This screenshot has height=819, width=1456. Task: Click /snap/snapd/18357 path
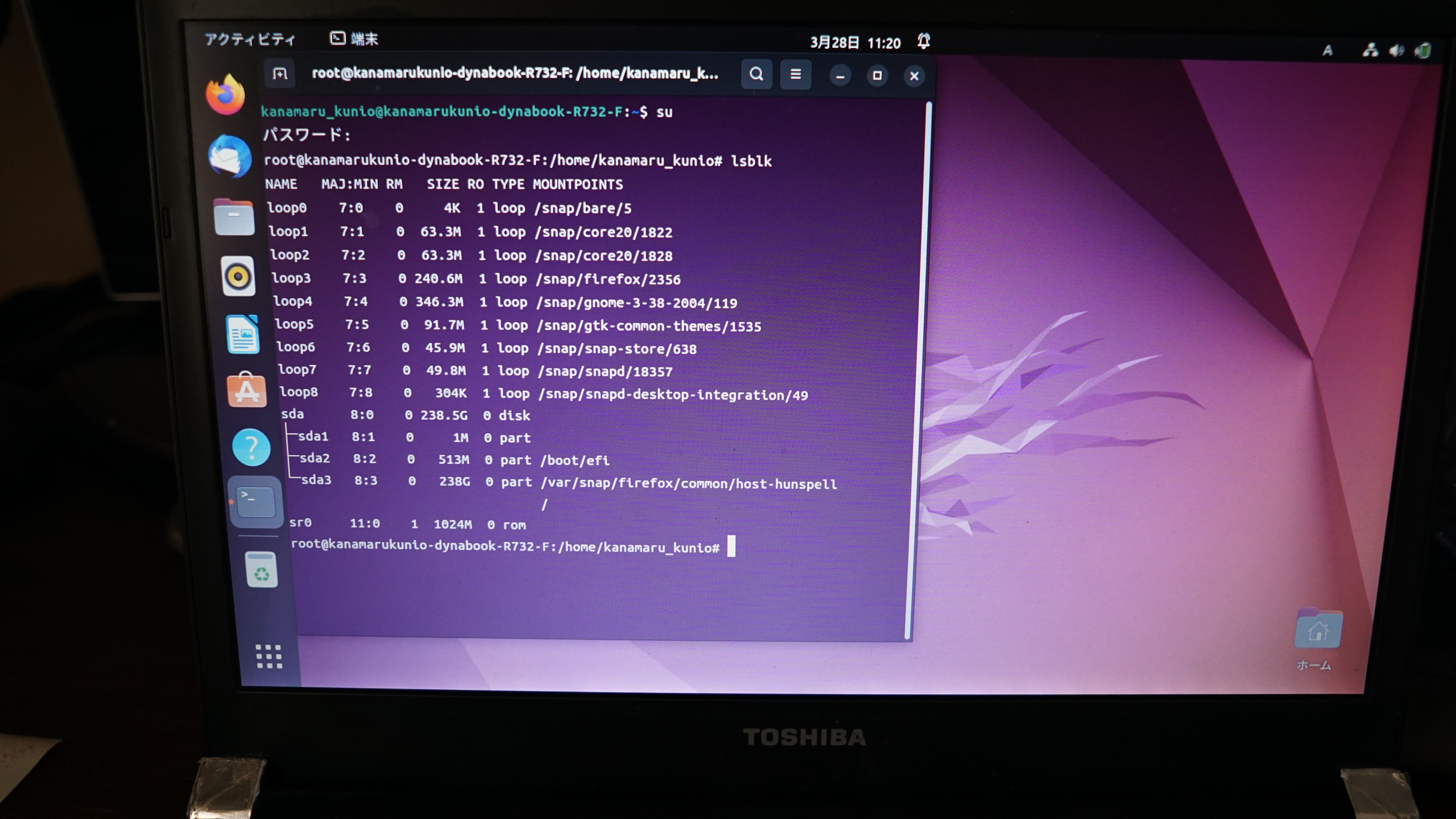pos(606,371)
